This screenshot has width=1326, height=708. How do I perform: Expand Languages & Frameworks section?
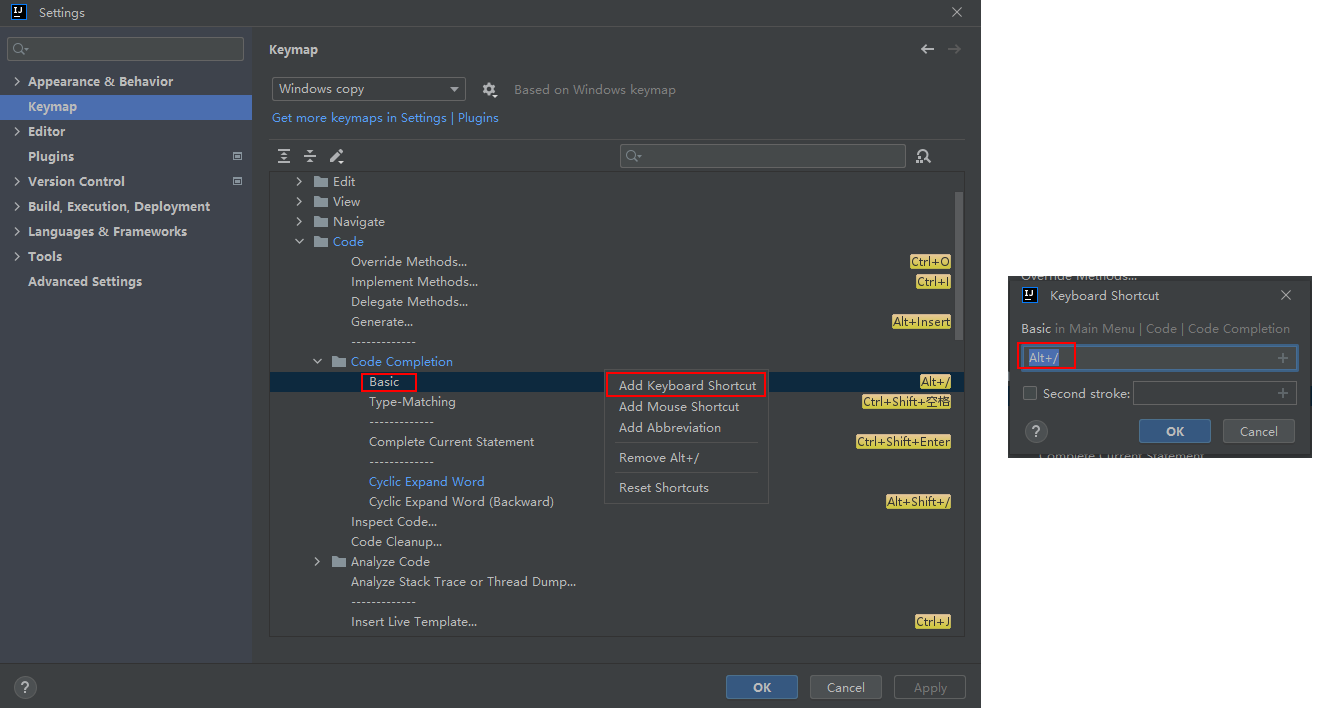[17, 231]
